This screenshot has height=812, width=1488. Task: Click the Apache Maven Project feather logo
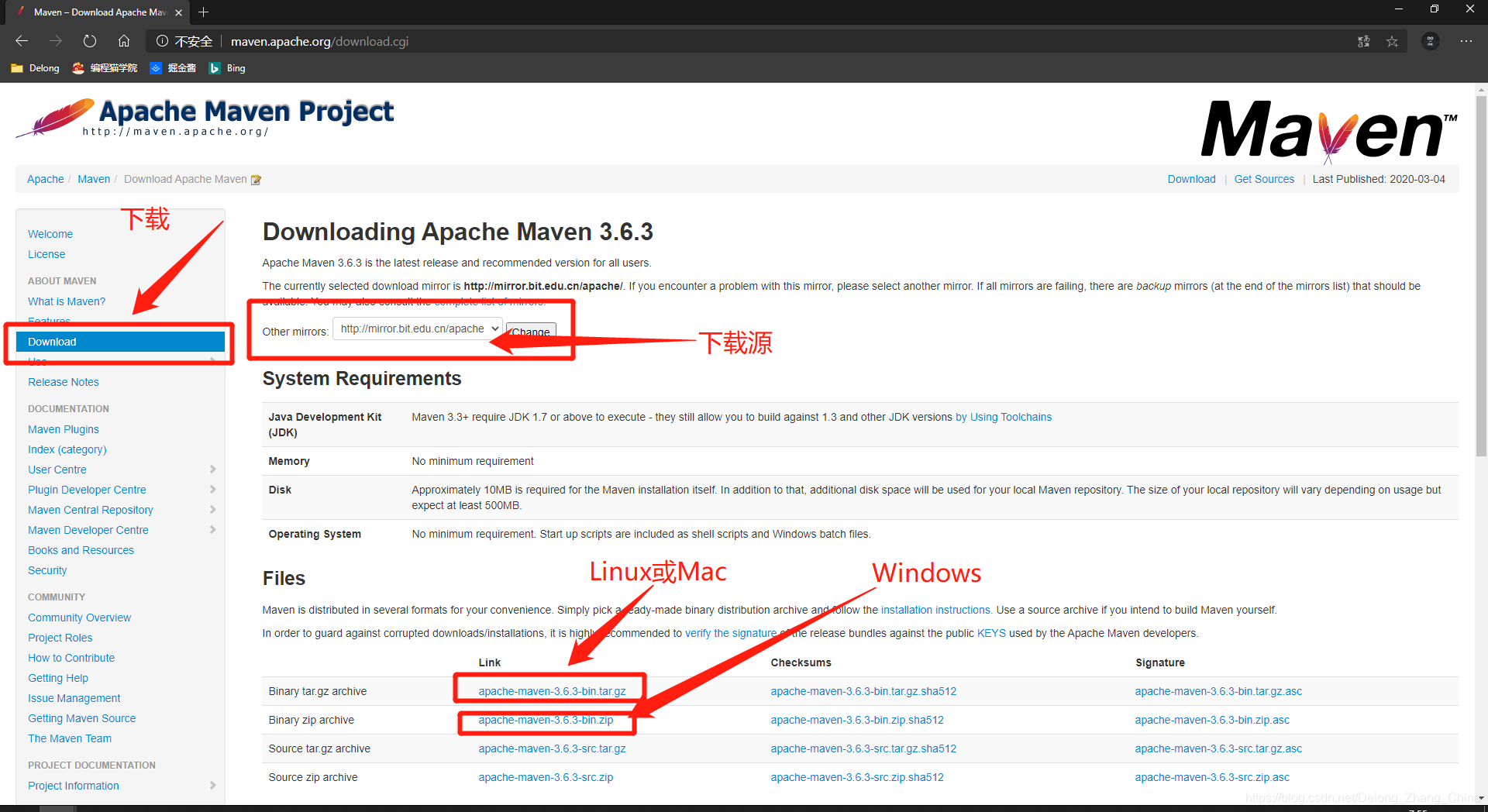pyautogui.click(x=205, y=118)
